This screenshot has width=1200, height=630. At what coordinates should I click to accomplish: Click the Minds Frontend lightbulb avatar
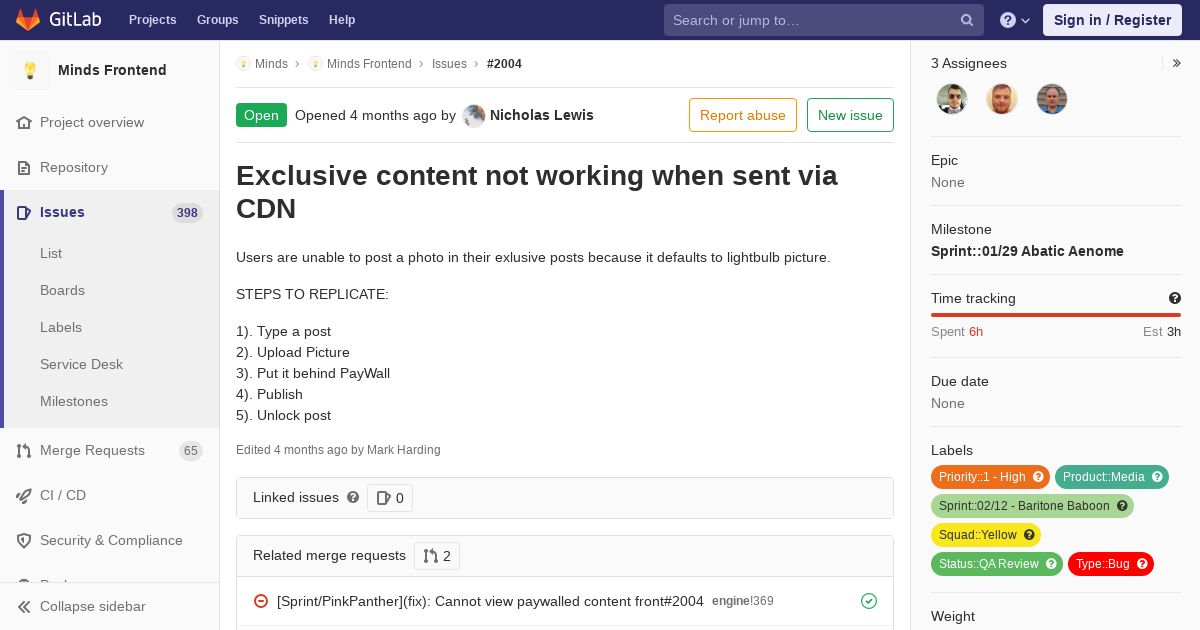pos(30,70)
